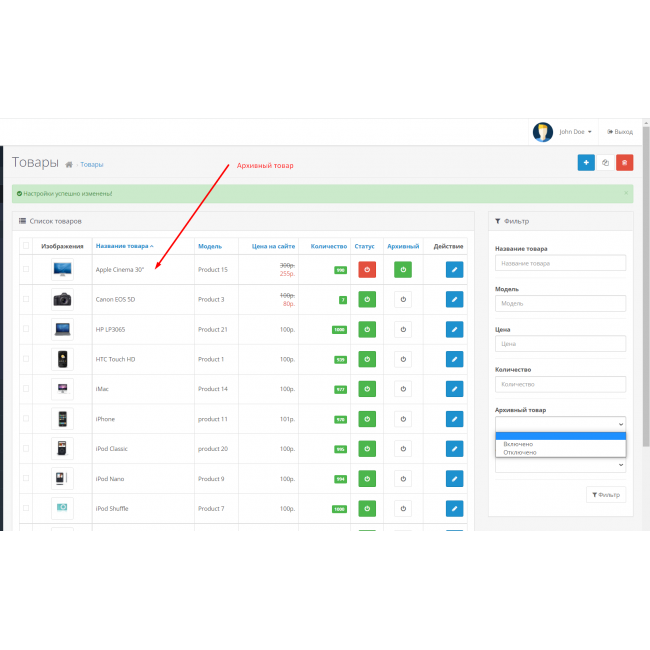This screenshot has width=650, height=650.
Task: Open the John Doe user dropdown
Action: click(x=575, y=132)
